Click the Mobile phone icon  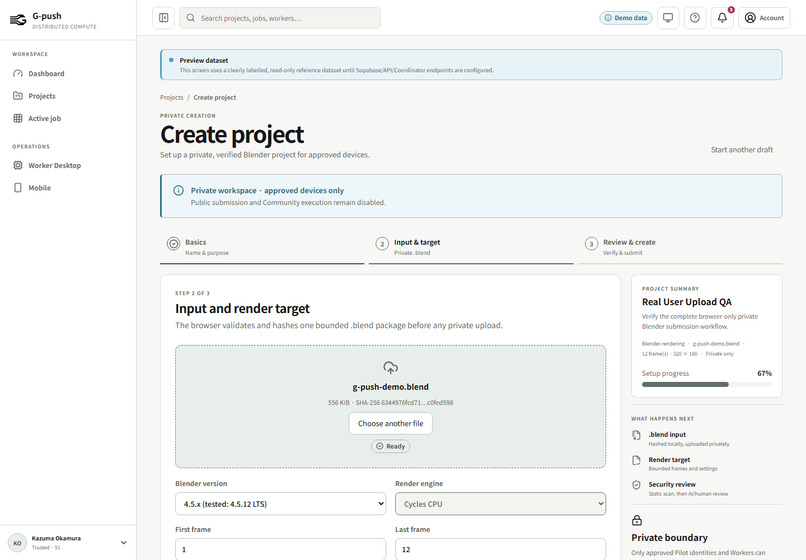(x=18, y=188)
